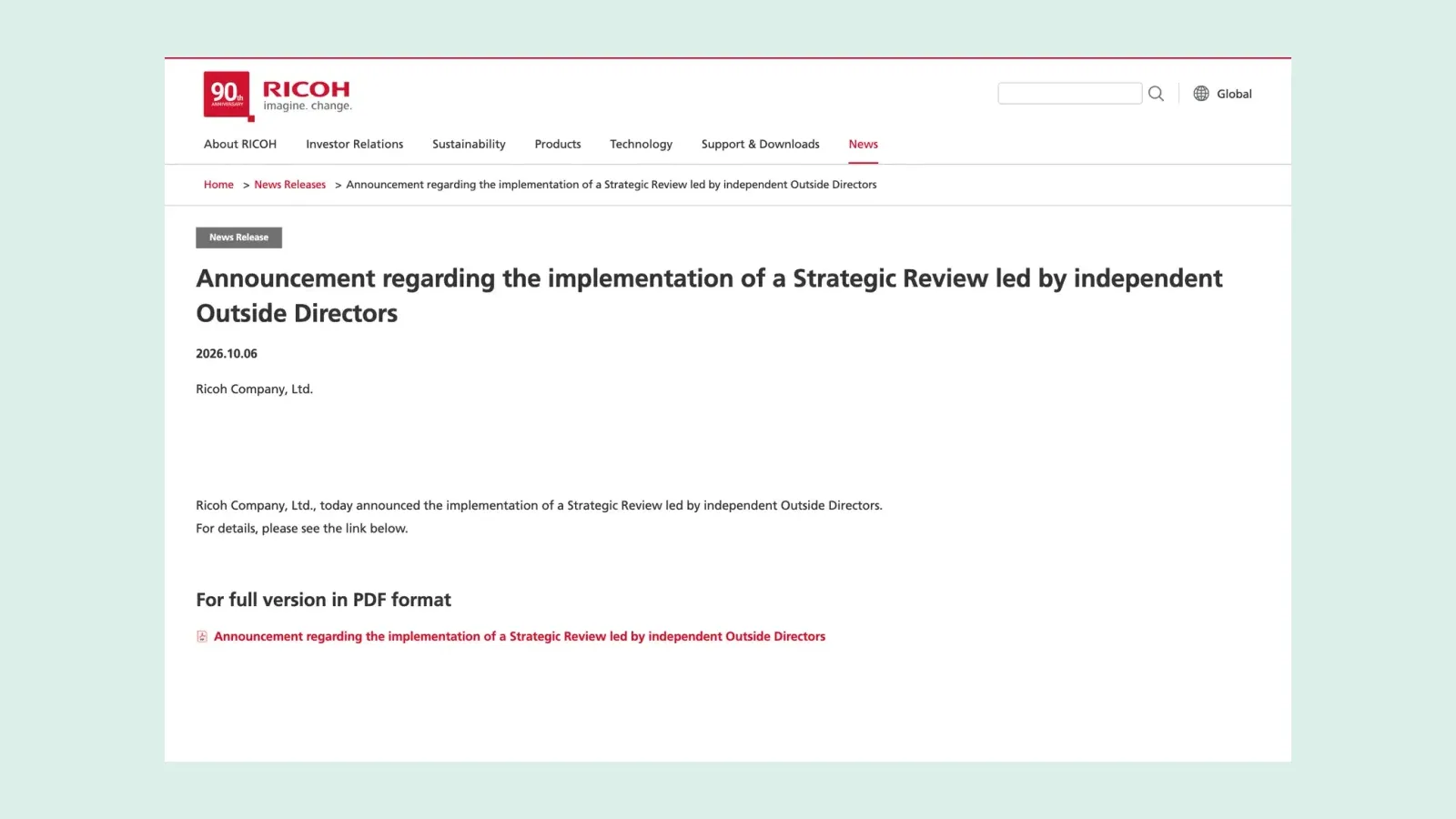This screenshot has height=819, width=1456.
Task: Go to Home in breadcrumb
Action: click(x=218, y=185)
